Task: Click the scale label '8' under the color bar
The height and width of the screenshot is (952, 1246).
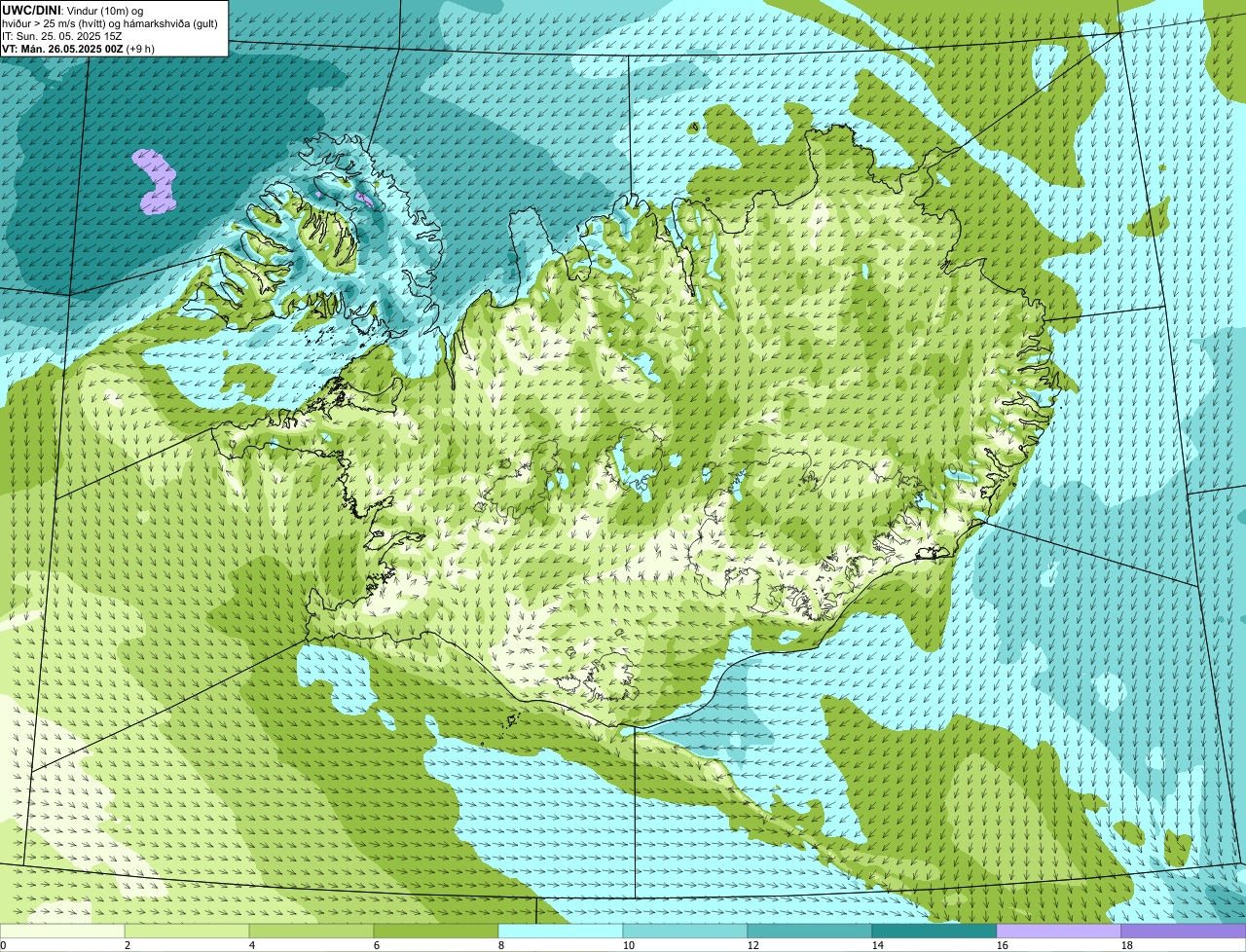Action: pos(500,945)
